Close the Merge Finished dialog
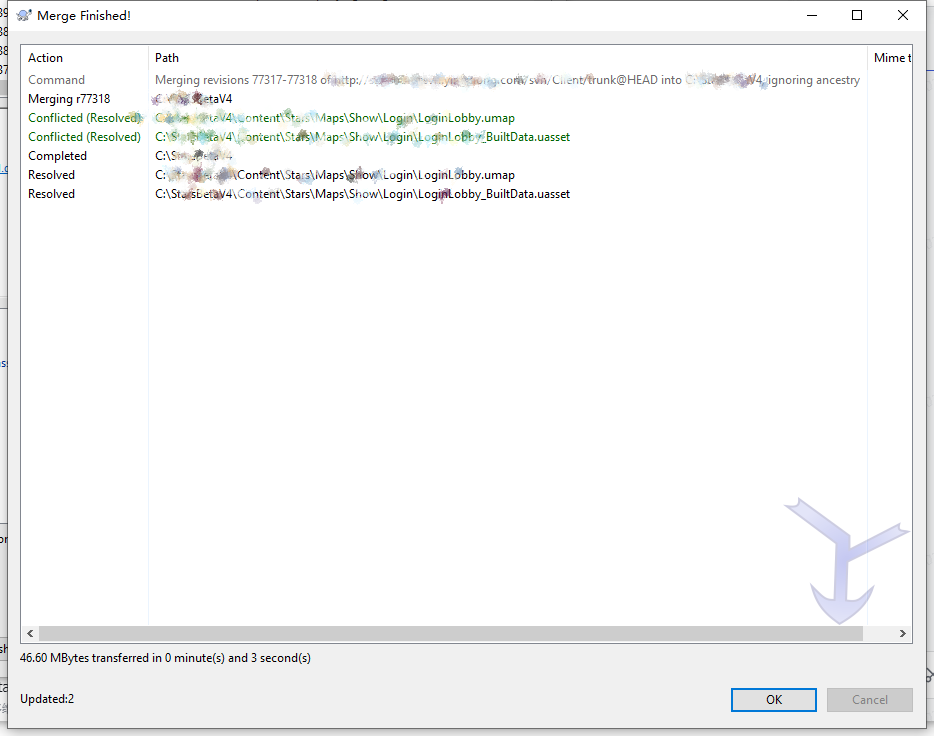934x736 pixels. (903, 15)
